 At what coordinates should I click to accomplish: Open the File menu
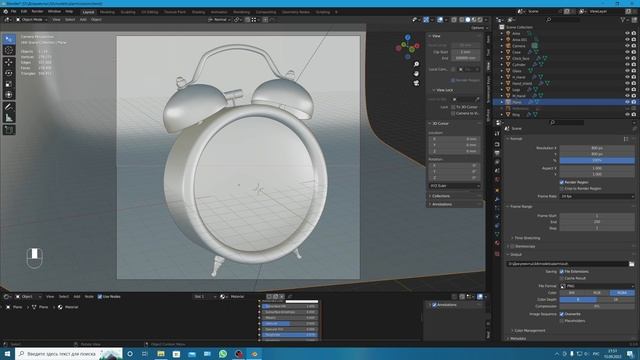click(13, 11)
